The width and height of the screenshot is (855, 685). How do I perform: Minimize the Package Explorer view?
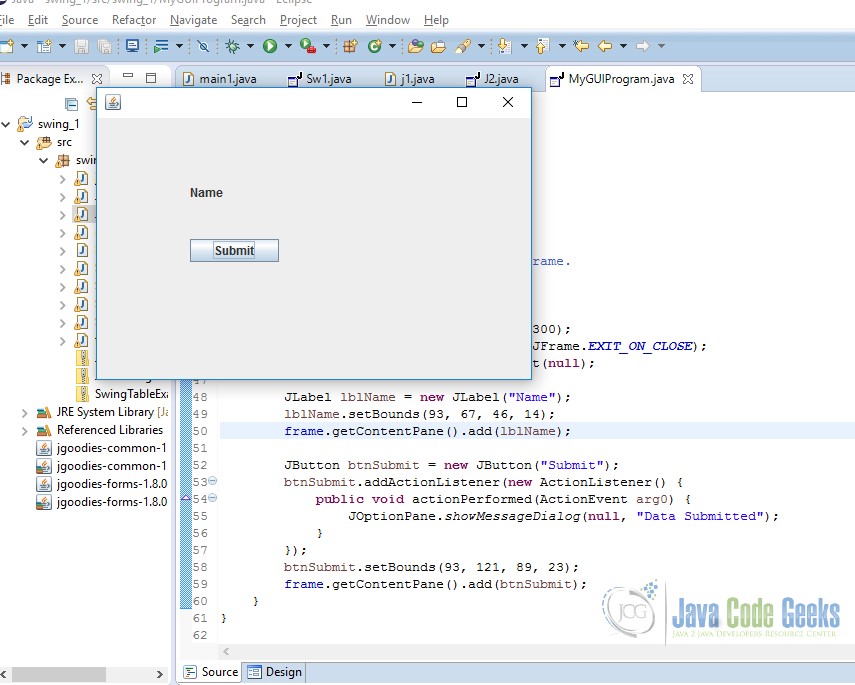128,75
